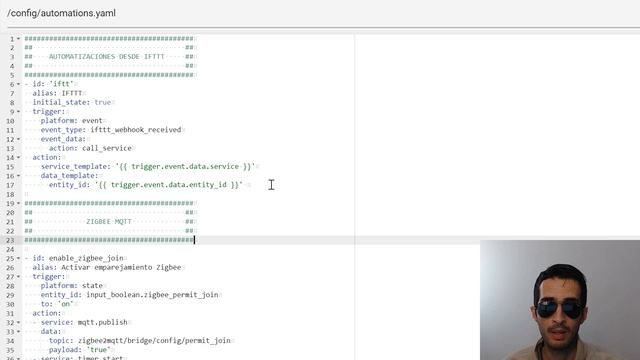Click the webcam video overlay
640x360 pixels.
(560, 300)
